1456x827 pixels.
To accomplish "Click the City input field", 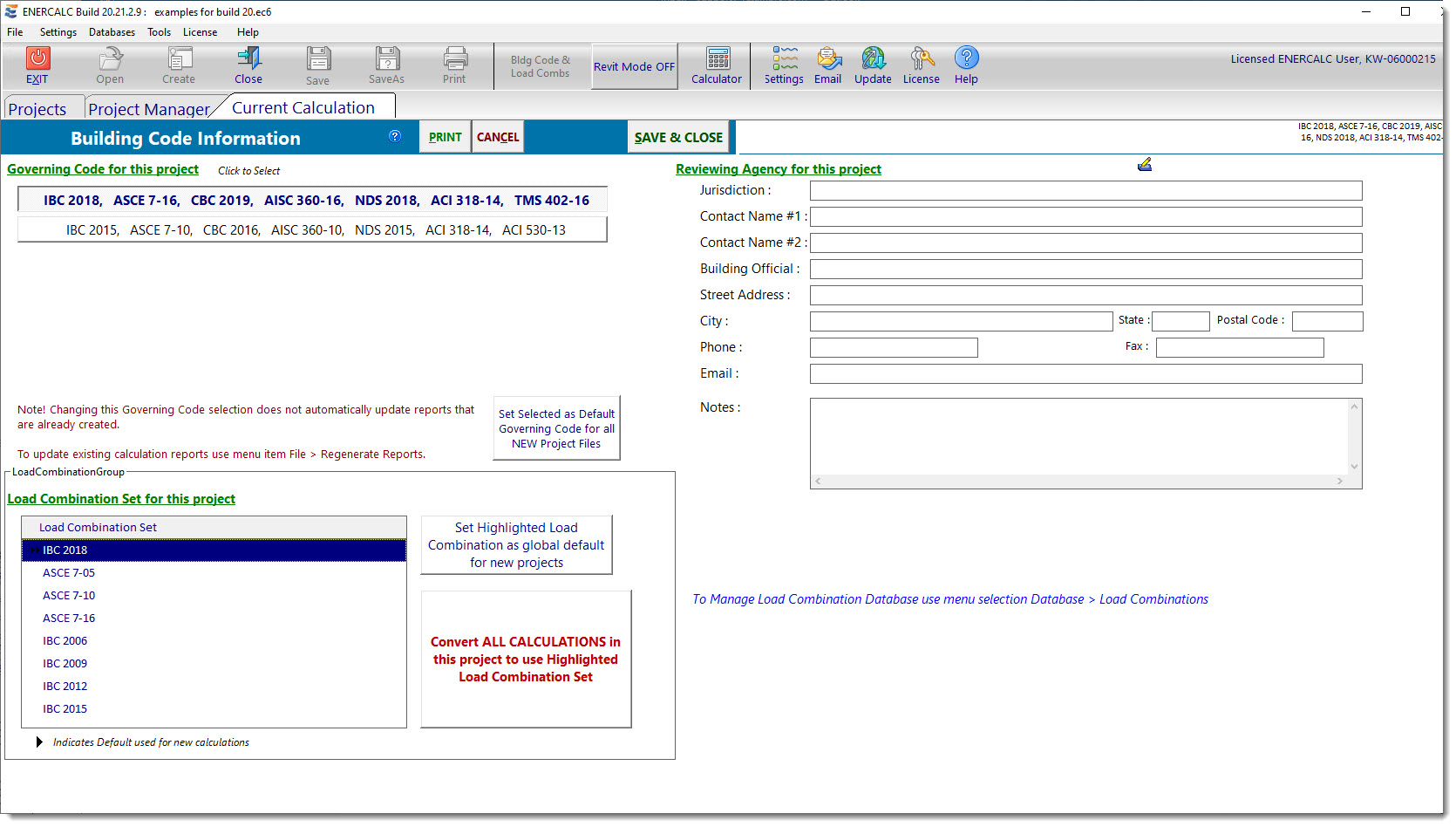I will click(x=961, y=321).
